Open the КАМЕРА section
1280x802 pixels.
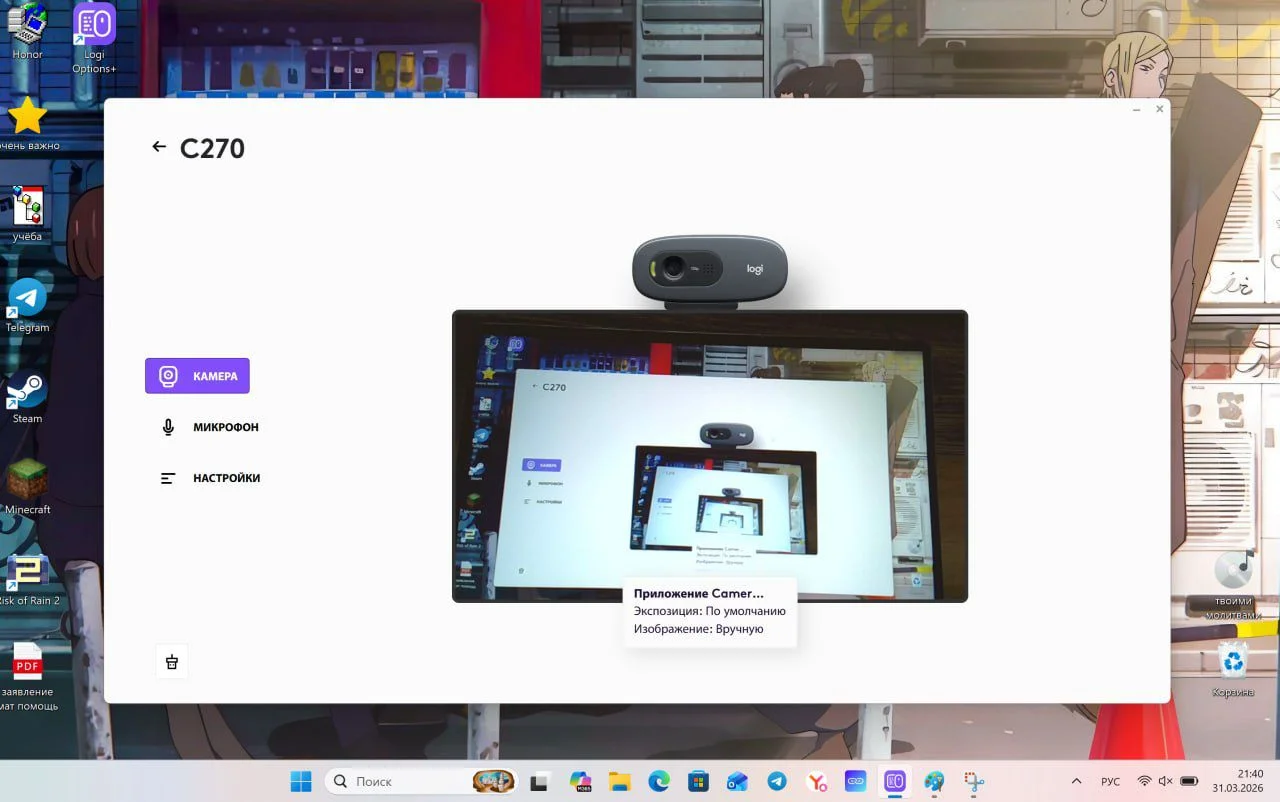tap(197, 376)
